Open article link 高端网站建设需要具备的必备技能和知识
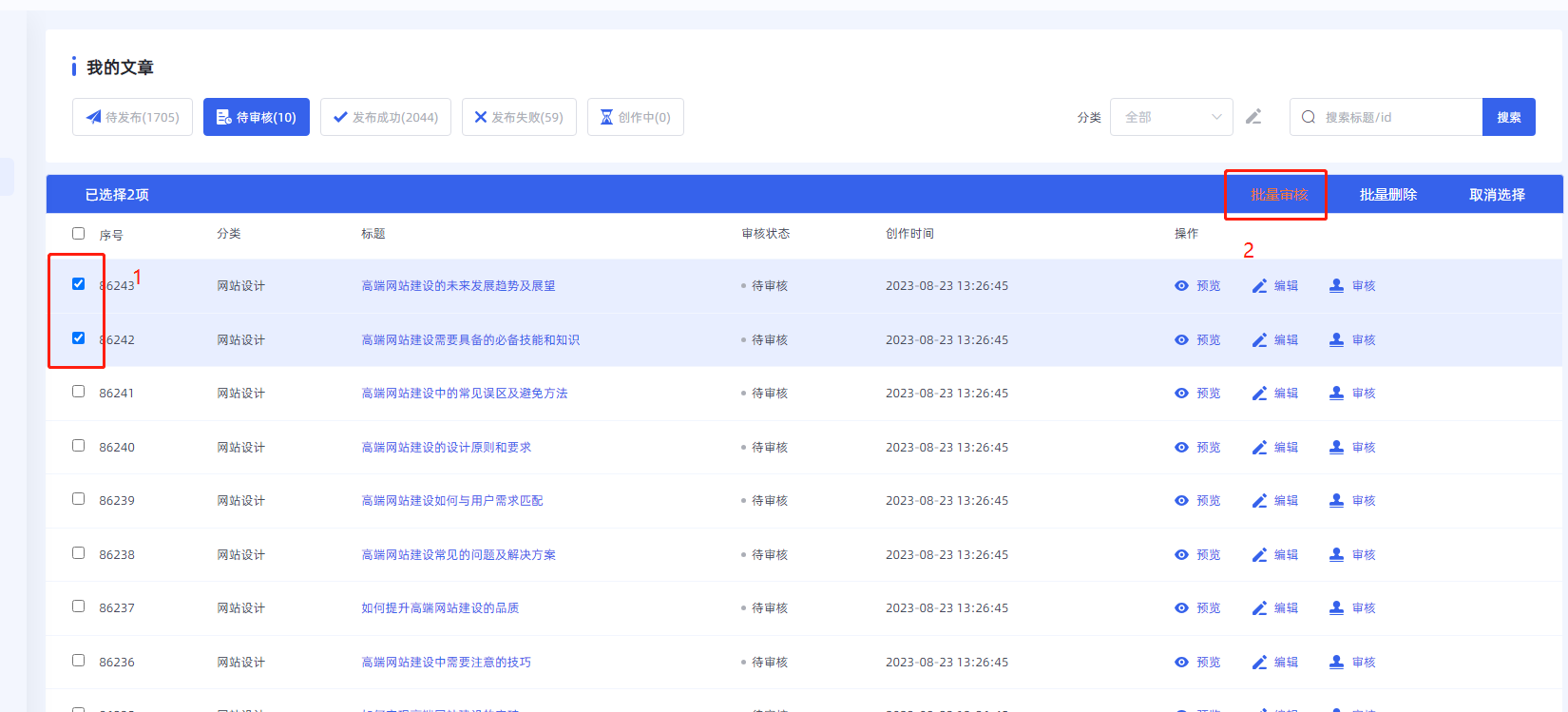Image resolution: width=1568 pixels, height=712 pixels. pos(470,340)
